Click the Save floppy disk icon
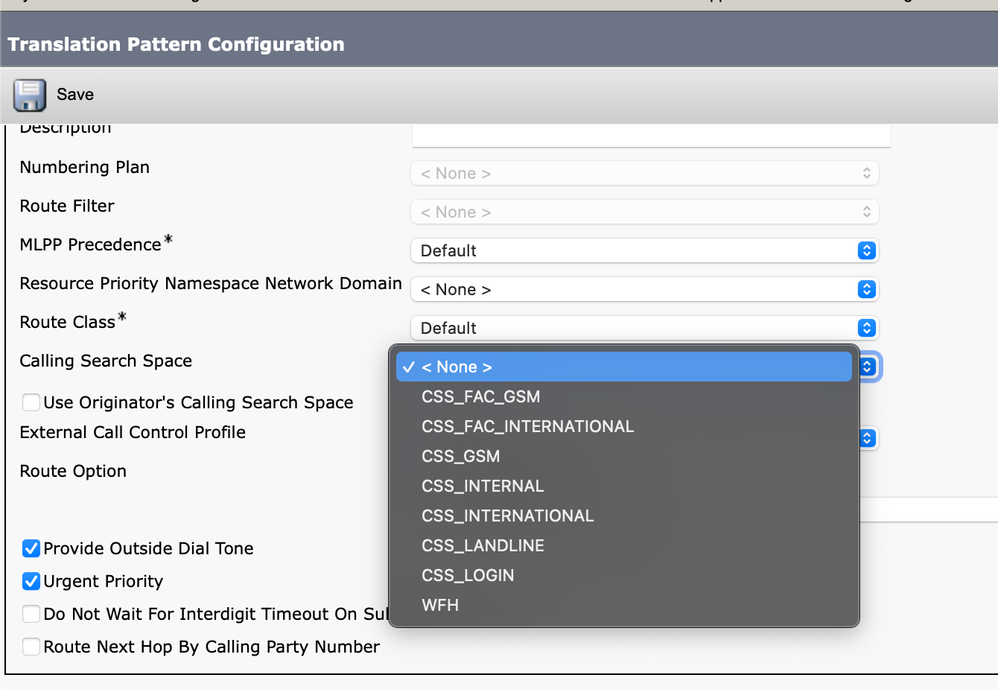 (29, 95)
